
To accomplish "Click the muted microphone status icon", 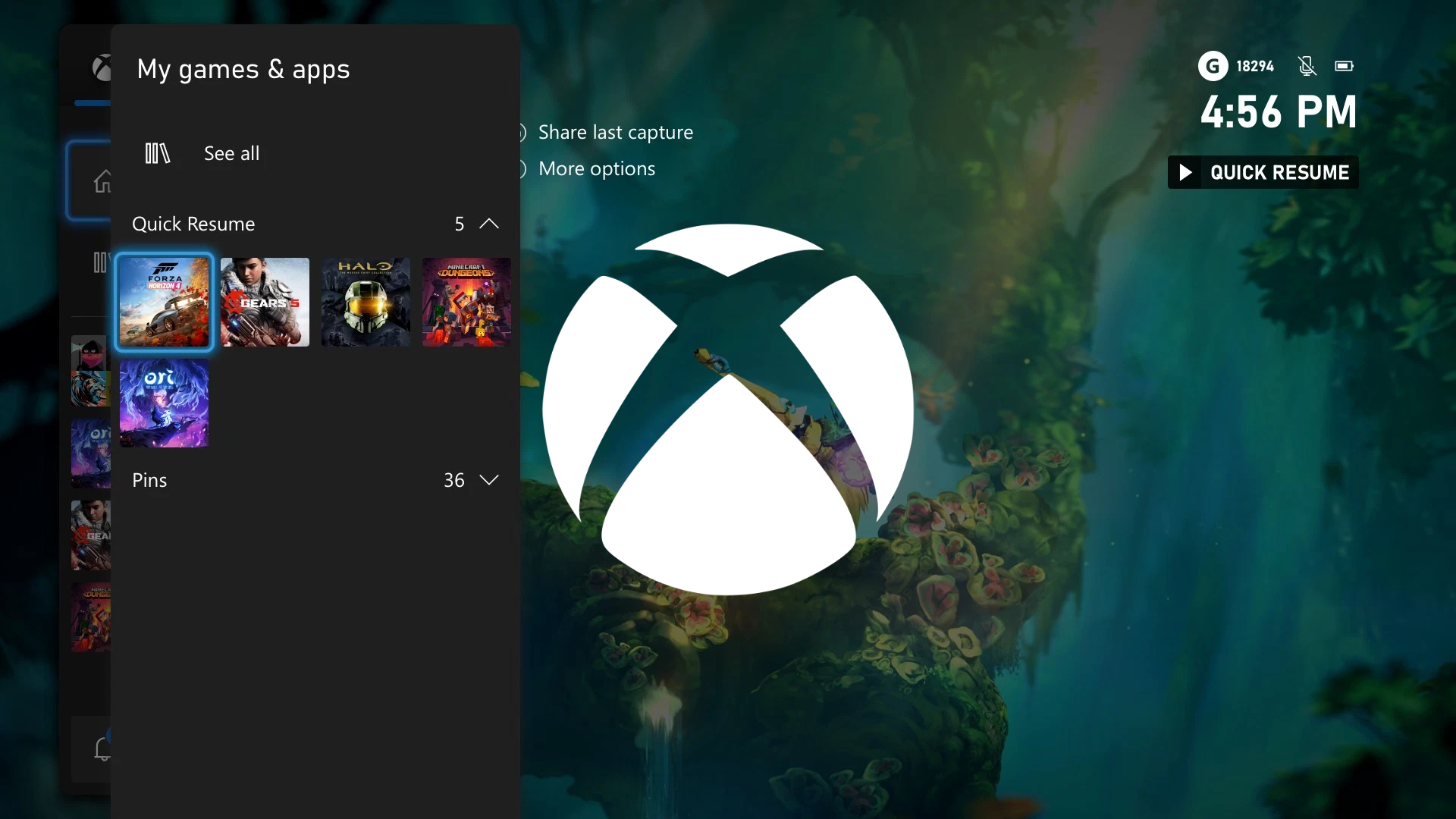I will (x=1307, y=66).
